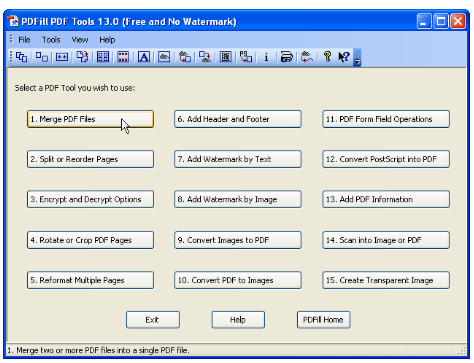Image resolution: width=474 pixels, height=363 pixels.
Task: Open 11. PDF Form Field Operations
Action: [386, 119]
